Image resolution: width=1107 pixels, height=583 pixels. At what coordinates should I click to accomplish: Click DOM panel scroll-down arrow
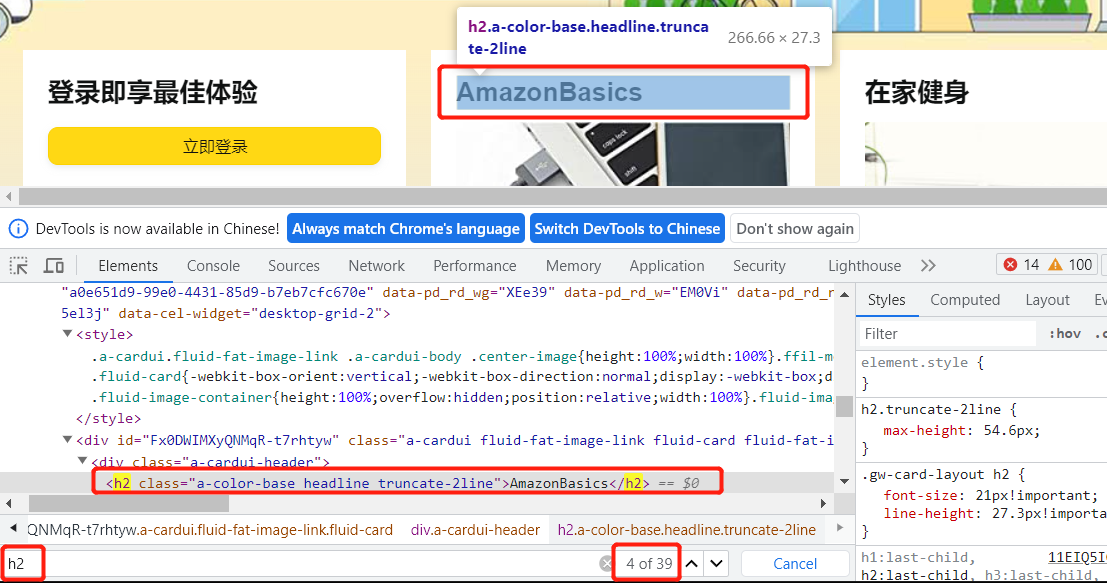pyautogui.click(x=844, y=481)
